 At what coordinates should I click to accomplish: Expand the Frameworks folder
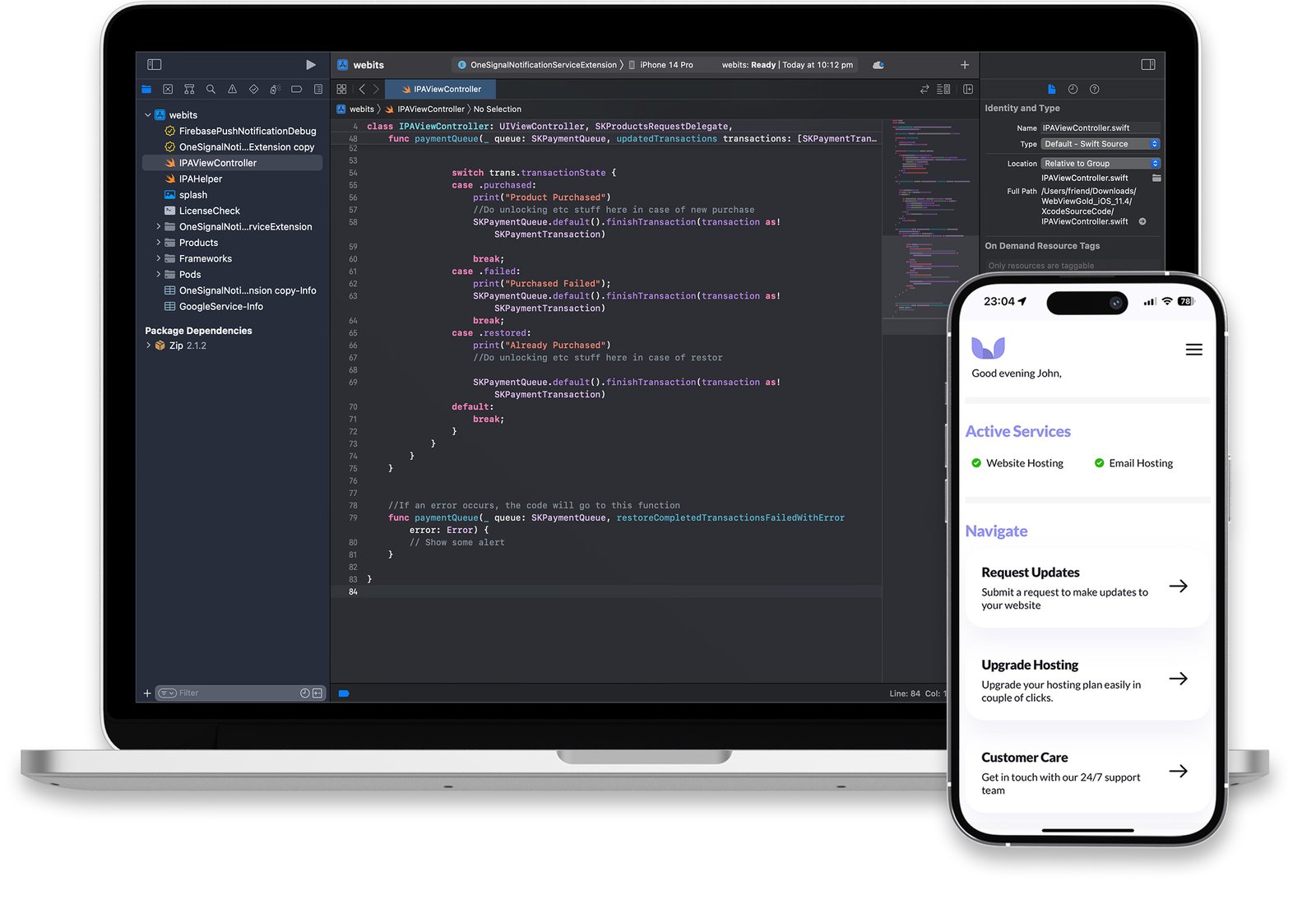158,258
